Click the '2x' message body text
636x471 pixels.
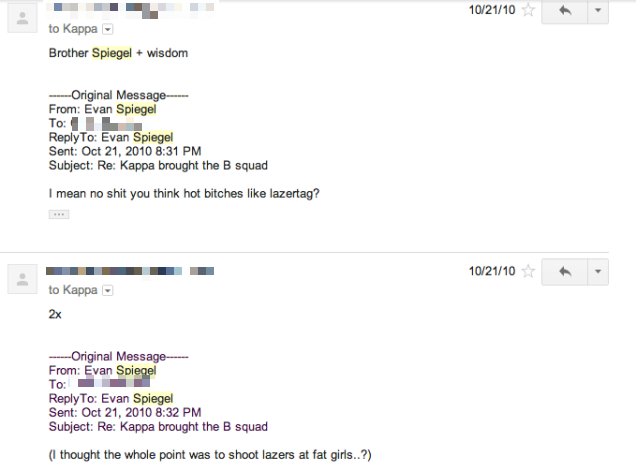(55, 314)
